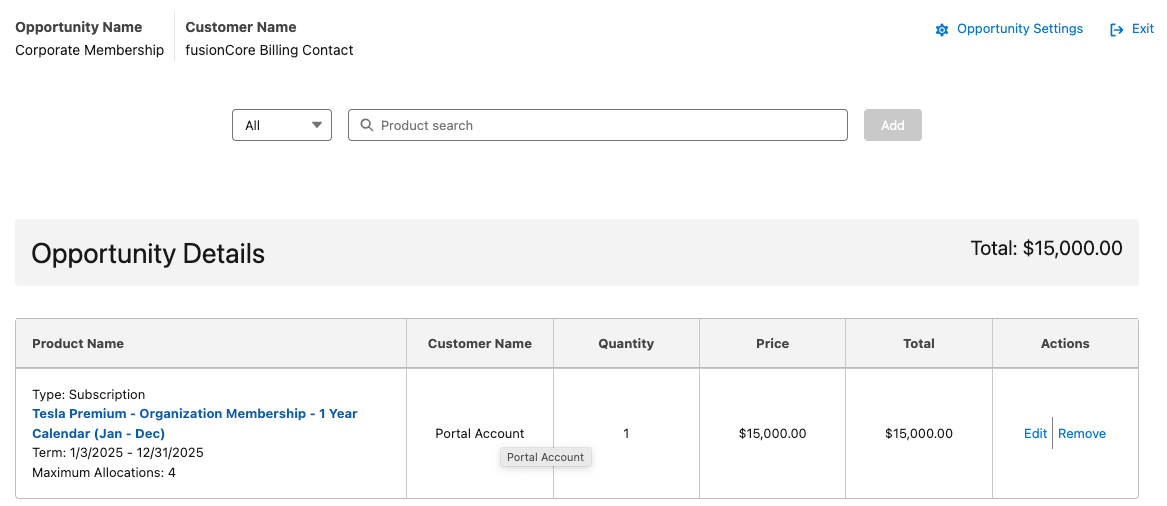This screenshot has width=1167, height=506.
Task: Open the All filter dropdown
Action: pyautogui.click(x=282, y=125)
